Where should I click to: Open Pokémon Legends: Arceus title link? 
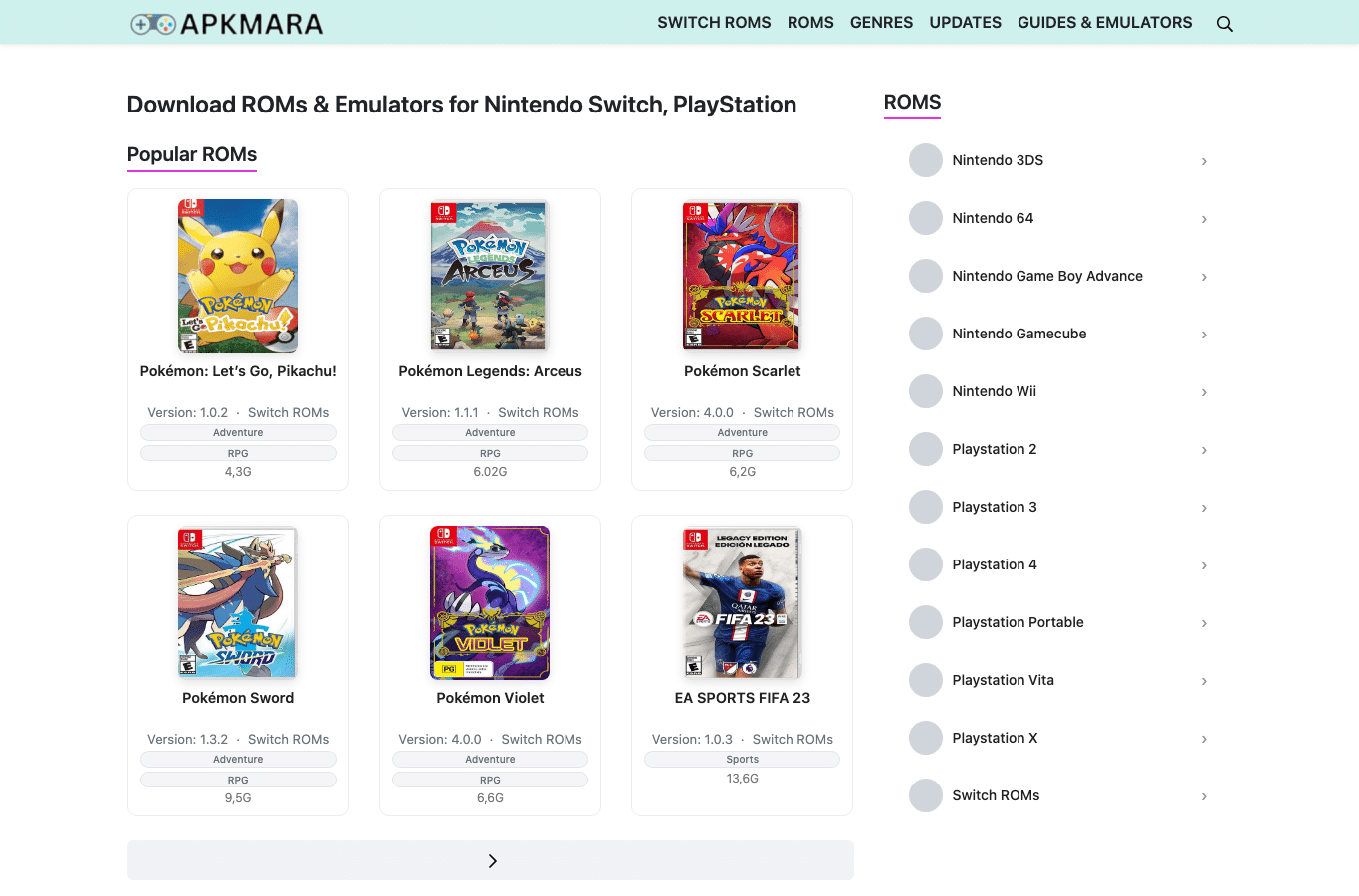click(490, 371)
